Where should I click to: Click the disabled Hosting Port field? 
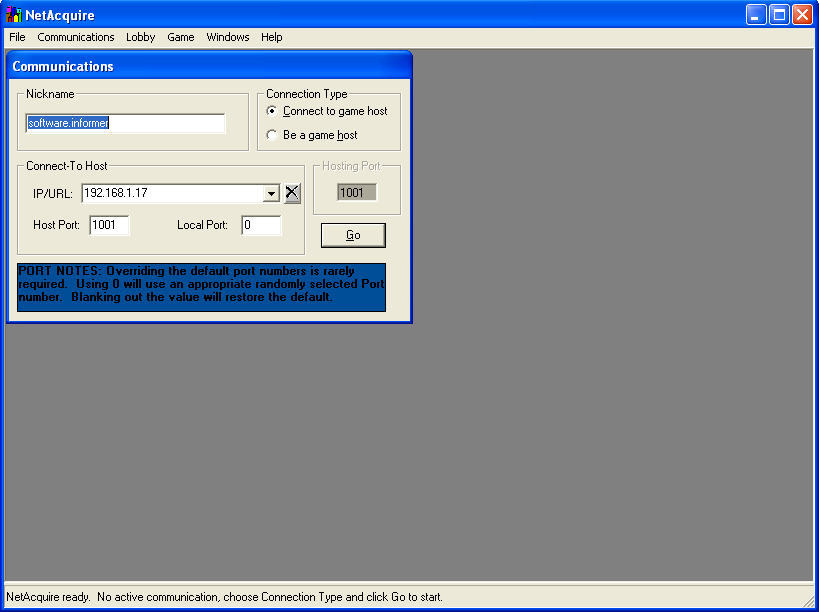click(357, 193)
